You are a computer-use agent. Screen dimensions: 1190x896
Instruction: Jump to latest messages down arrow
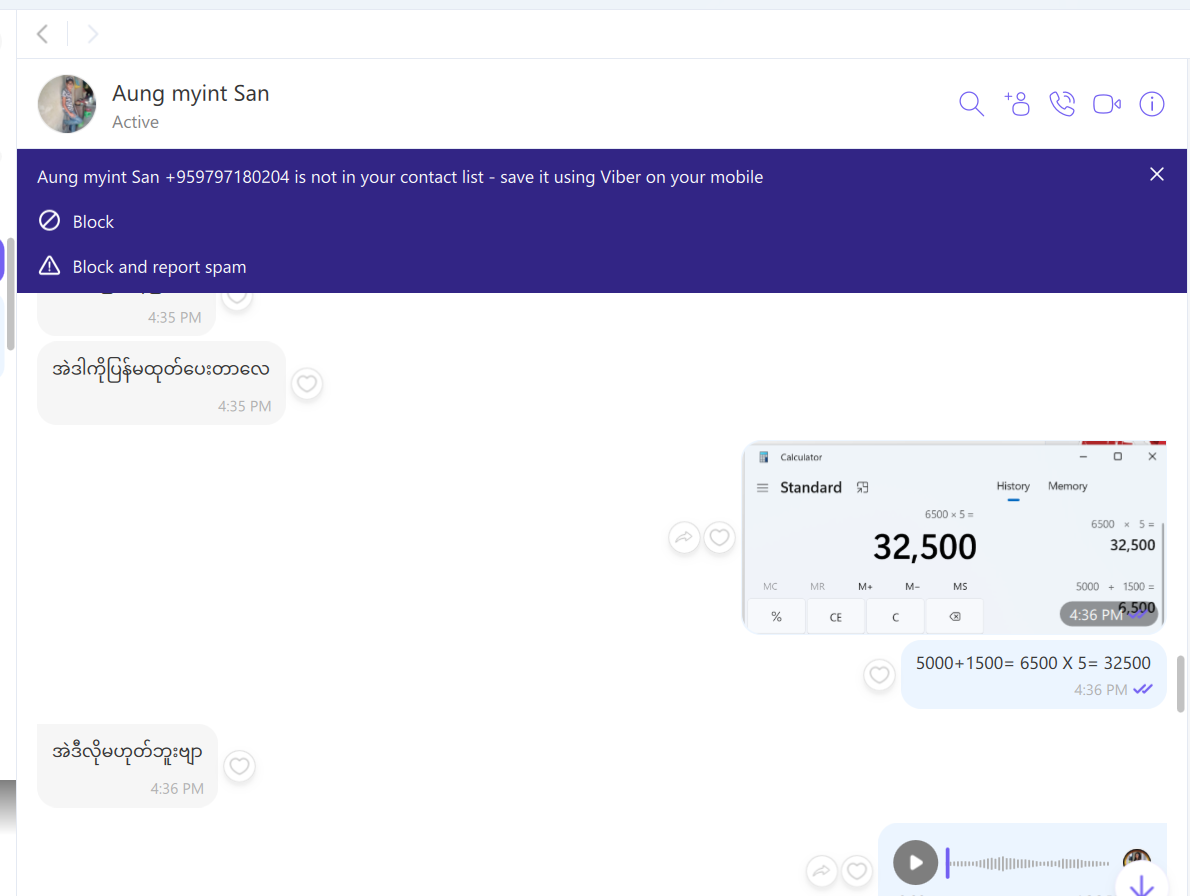pos(1141,884)
